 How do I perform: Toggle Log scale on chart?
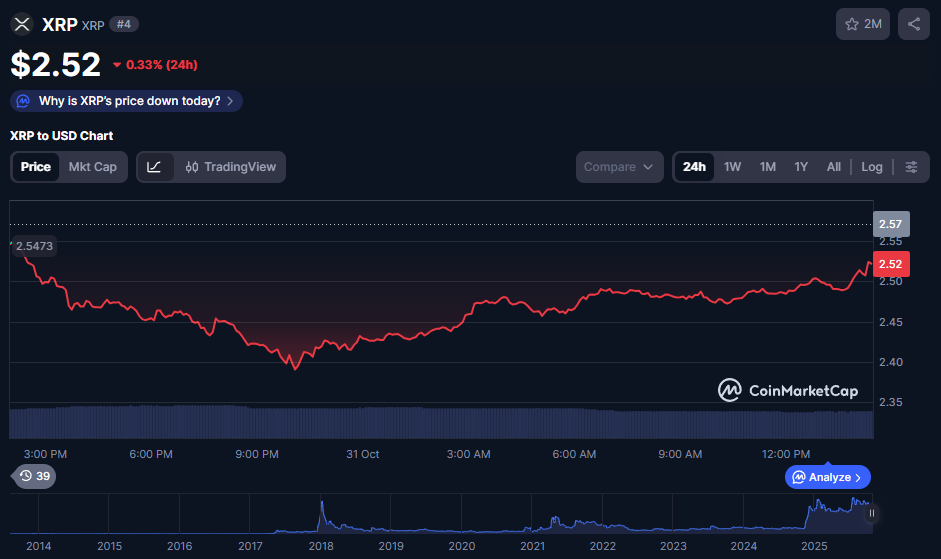coord(871,167)
